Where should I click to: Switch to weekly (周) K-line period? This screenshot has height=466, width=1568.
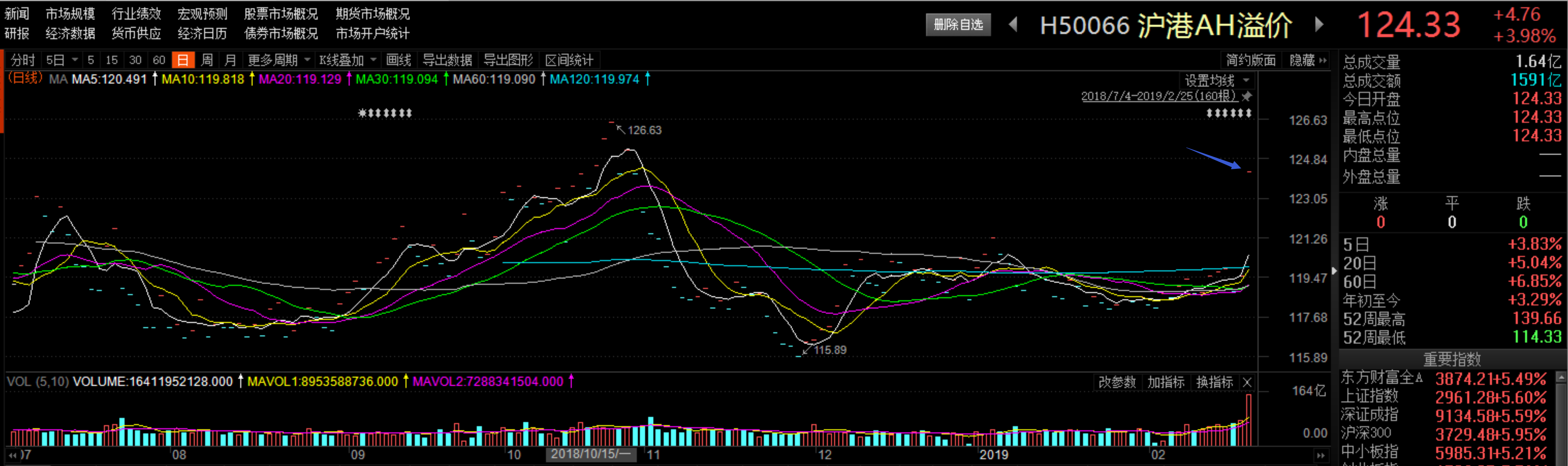coord(207,60)
